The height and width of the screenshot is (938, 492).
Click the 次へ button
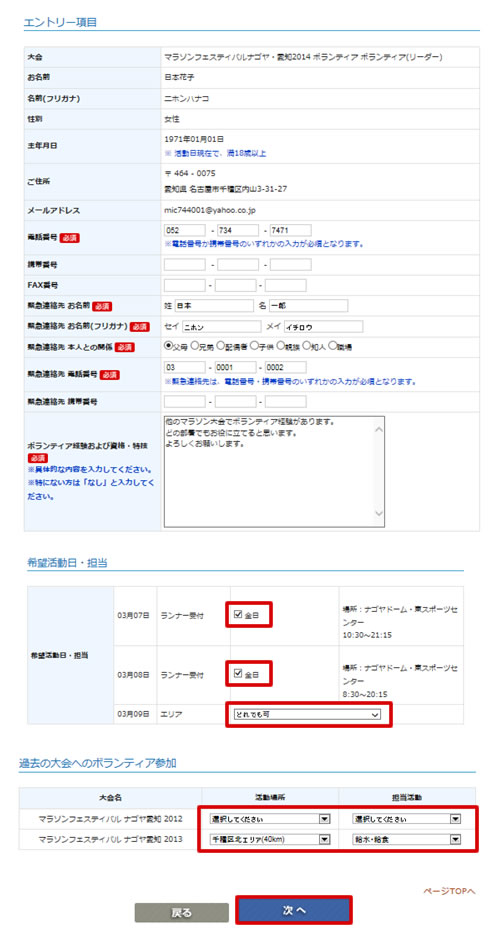point(293,910)
